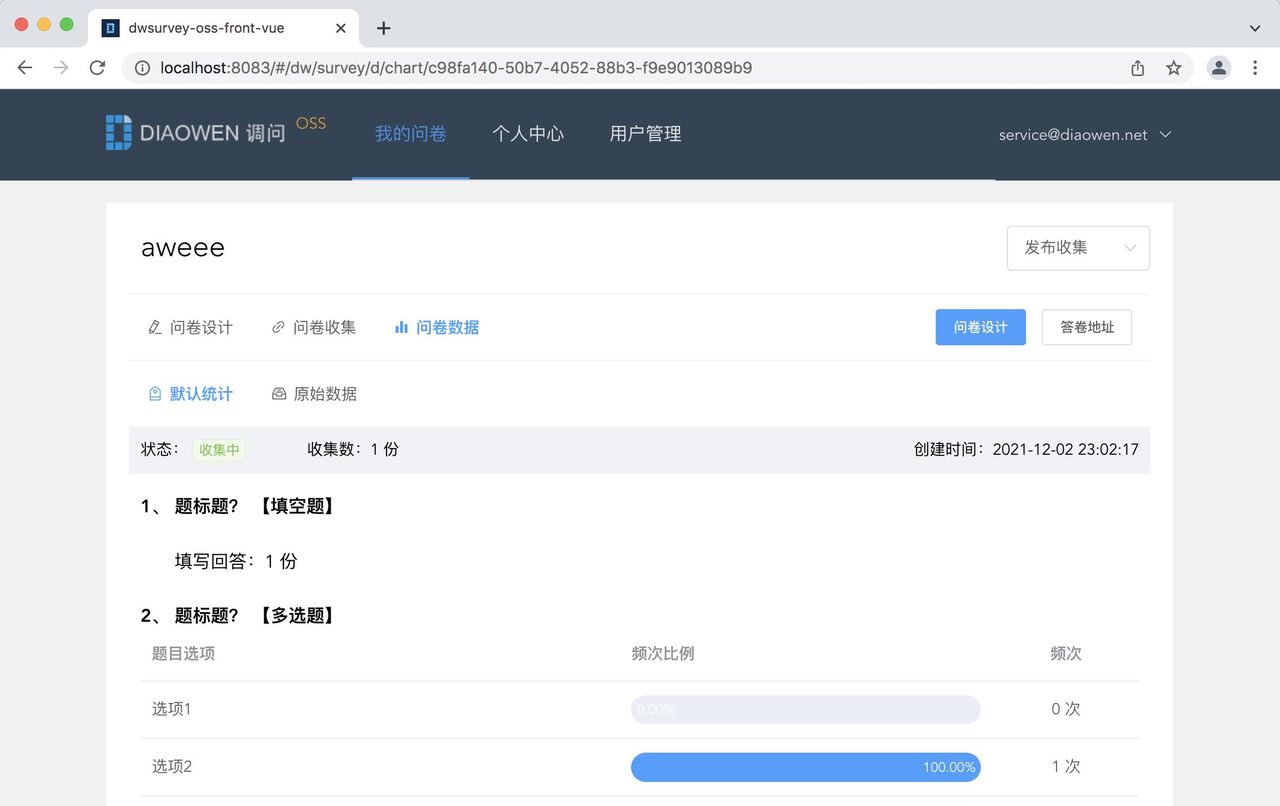Click the icon beside 原始数据
This screenshot has height=806, width=1280.
[x=278, y=393]
